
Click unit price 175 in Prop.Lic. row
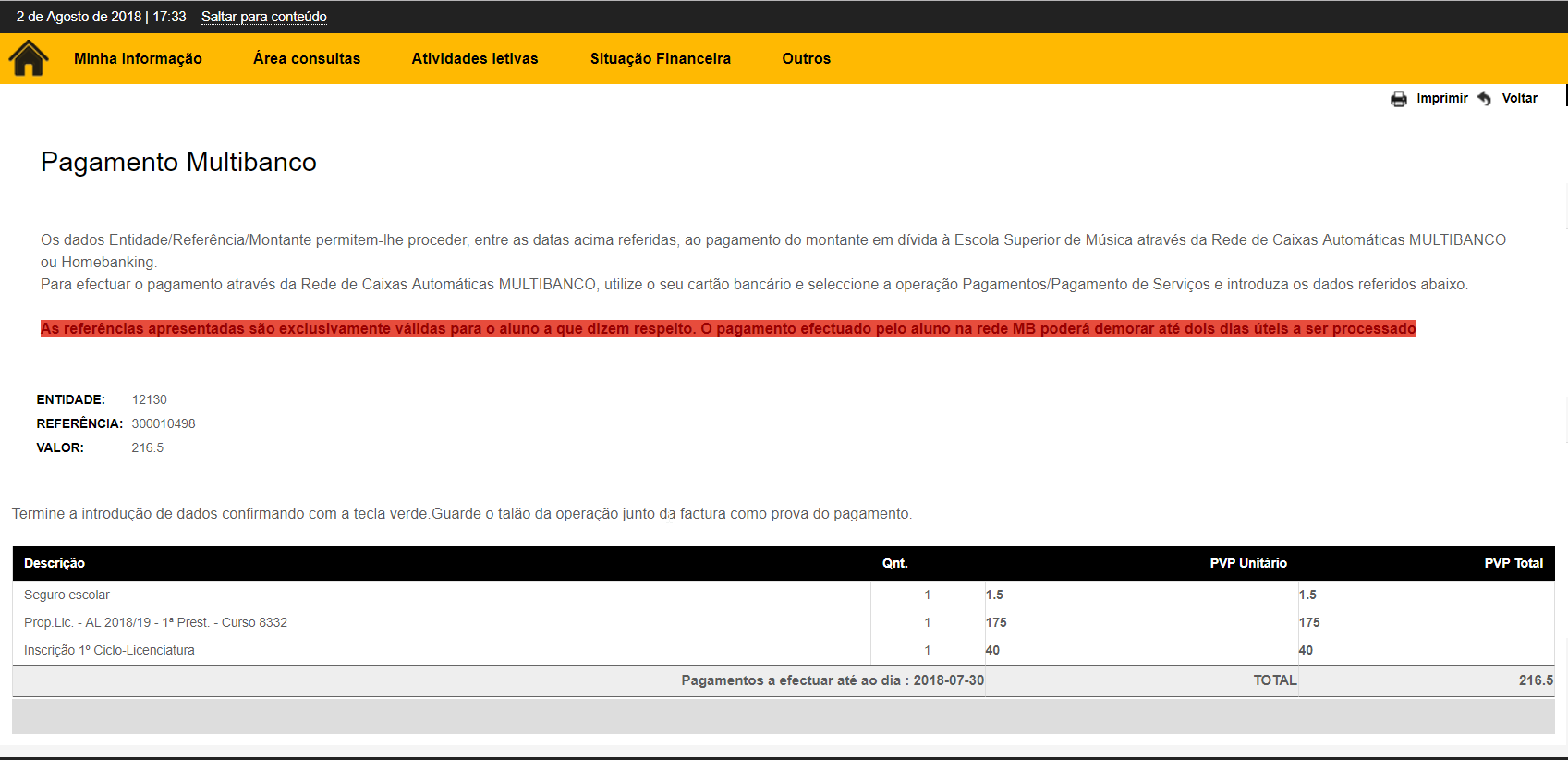coord(996,622)
